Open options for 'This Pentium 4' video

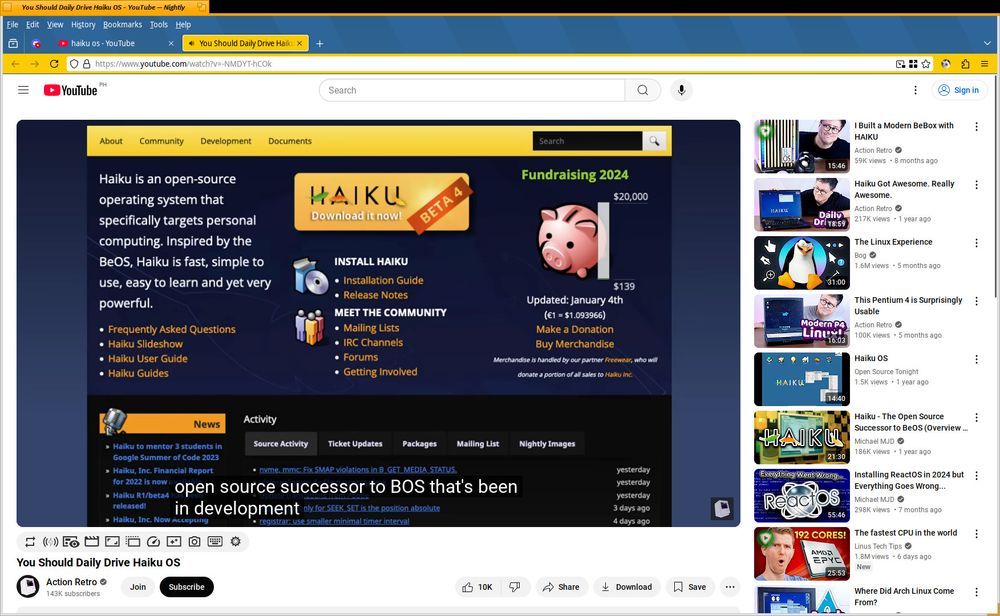(x=976, y=300)
